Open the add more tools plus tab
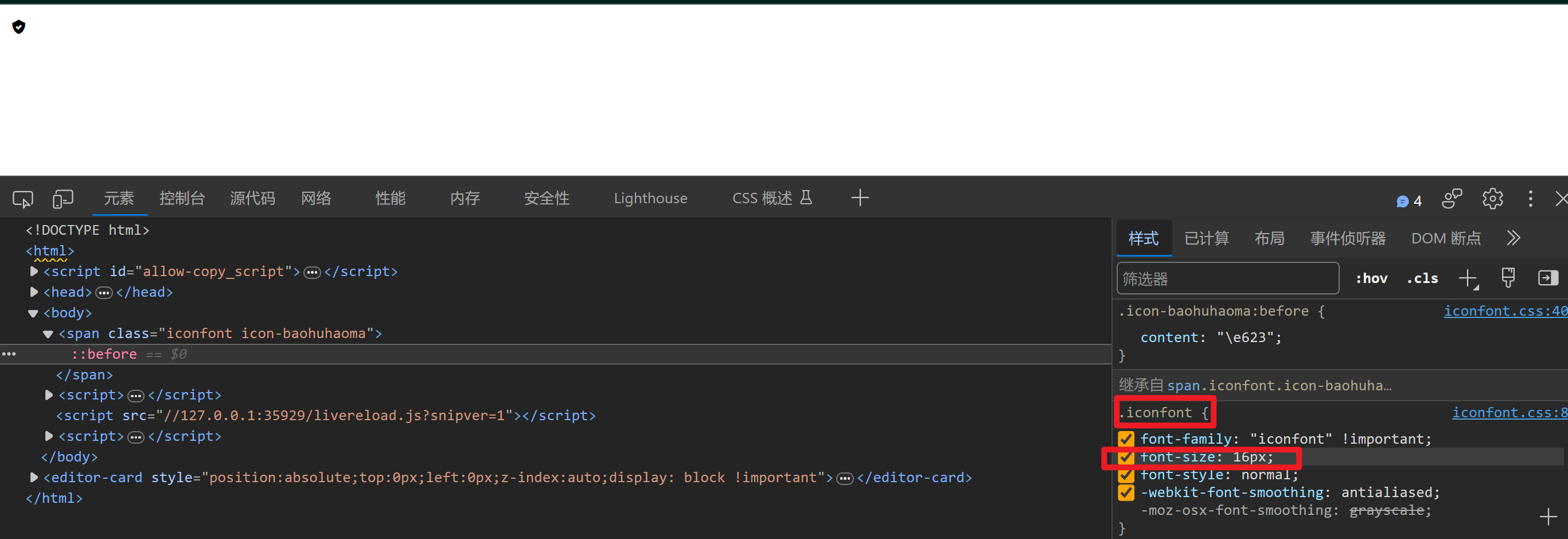 [860, 198]
